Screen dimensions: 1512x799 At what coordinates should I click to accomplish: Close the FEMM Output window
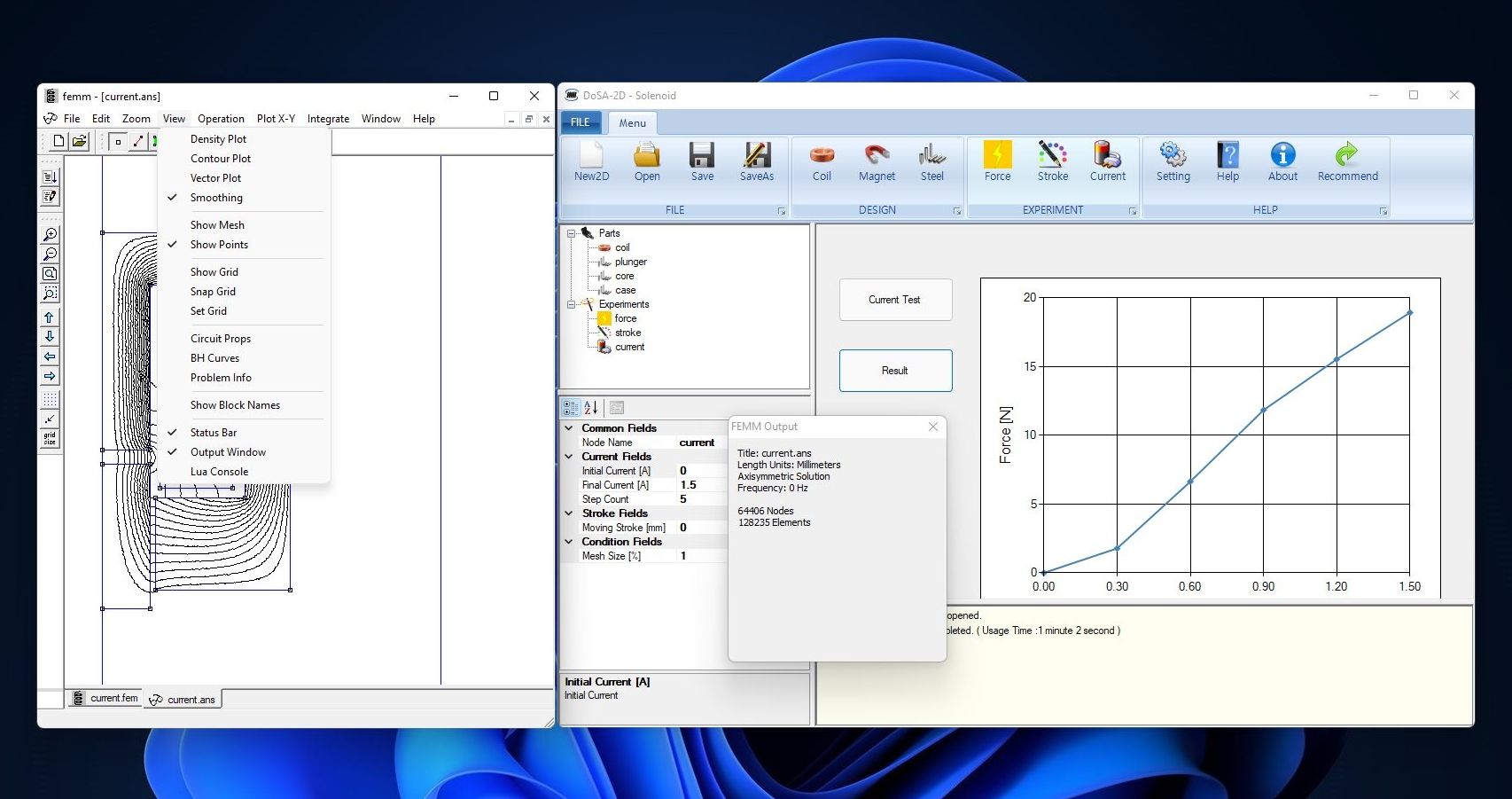click(x=932, y=427)
